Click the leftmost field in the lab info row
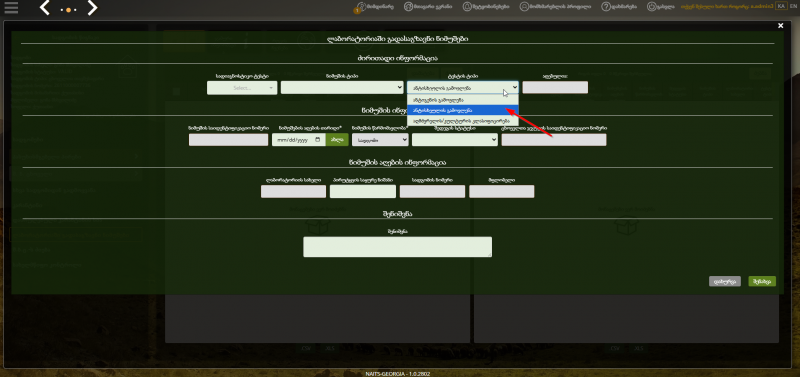The height and width of the screenshot is (377, 800). point(293,191)
